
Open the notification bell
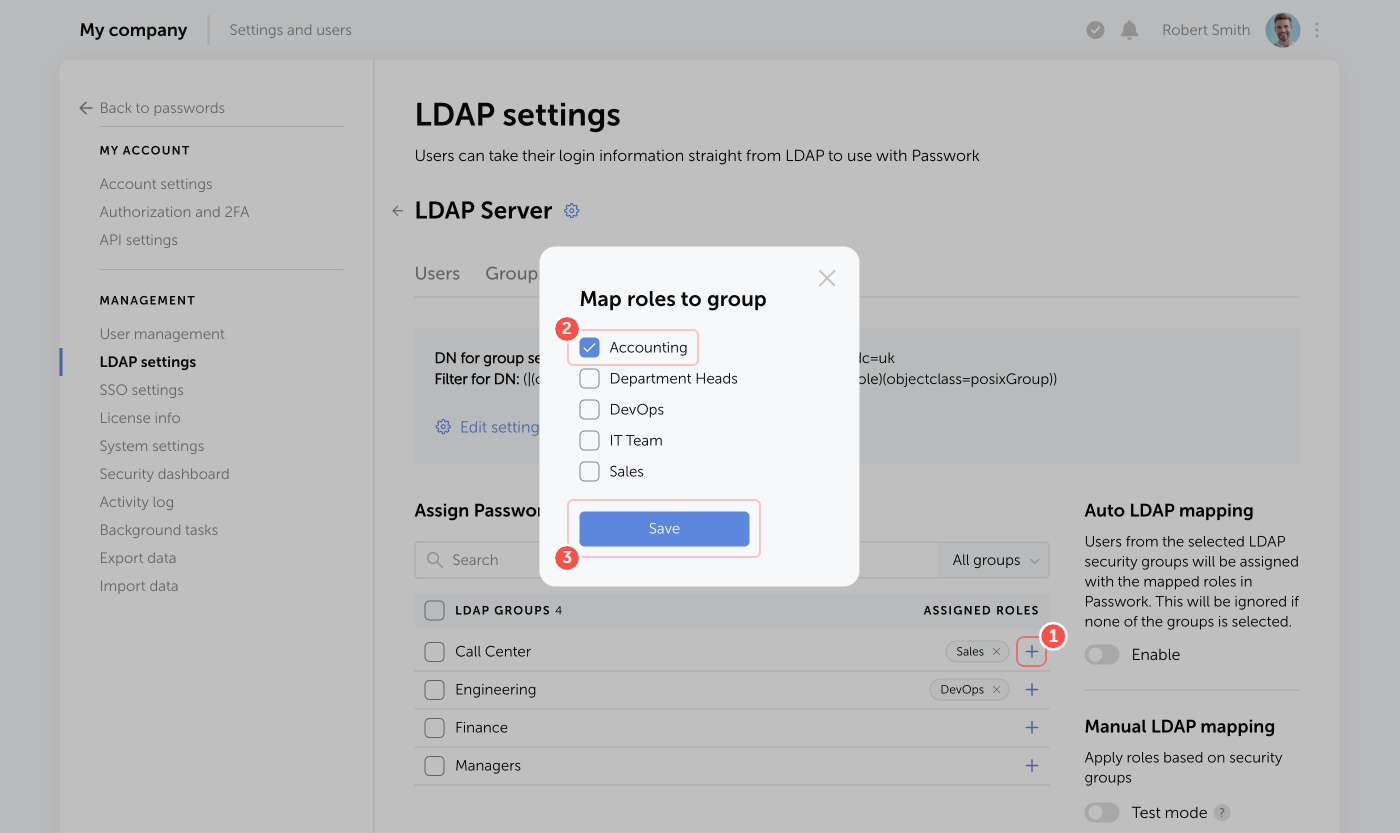(1129, 29)
